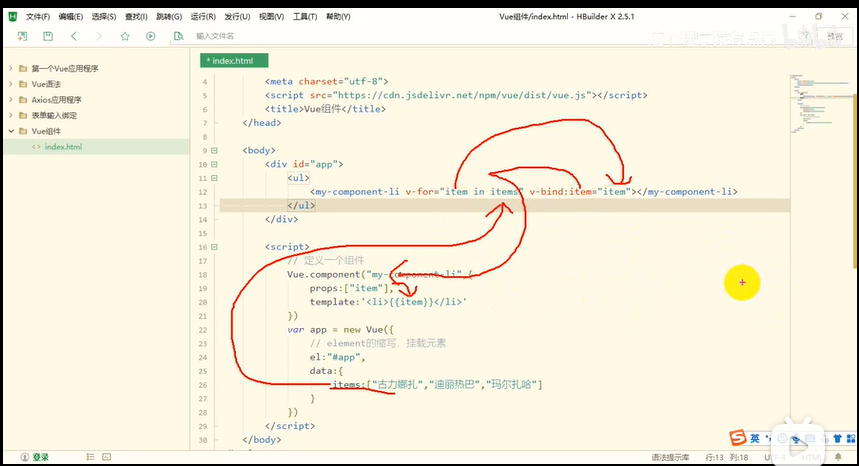Click the file search icon beside the filename box
Image resolution: width=859 pixels, height=466 pixels.
coord(178,36)
